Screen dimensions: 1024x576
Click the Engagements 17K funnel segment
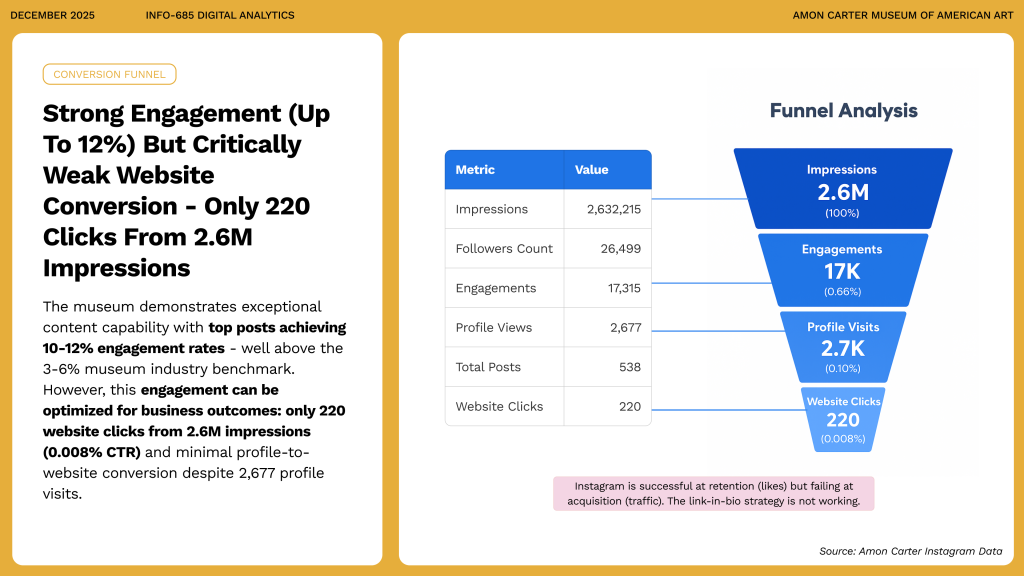pos(841,269)
